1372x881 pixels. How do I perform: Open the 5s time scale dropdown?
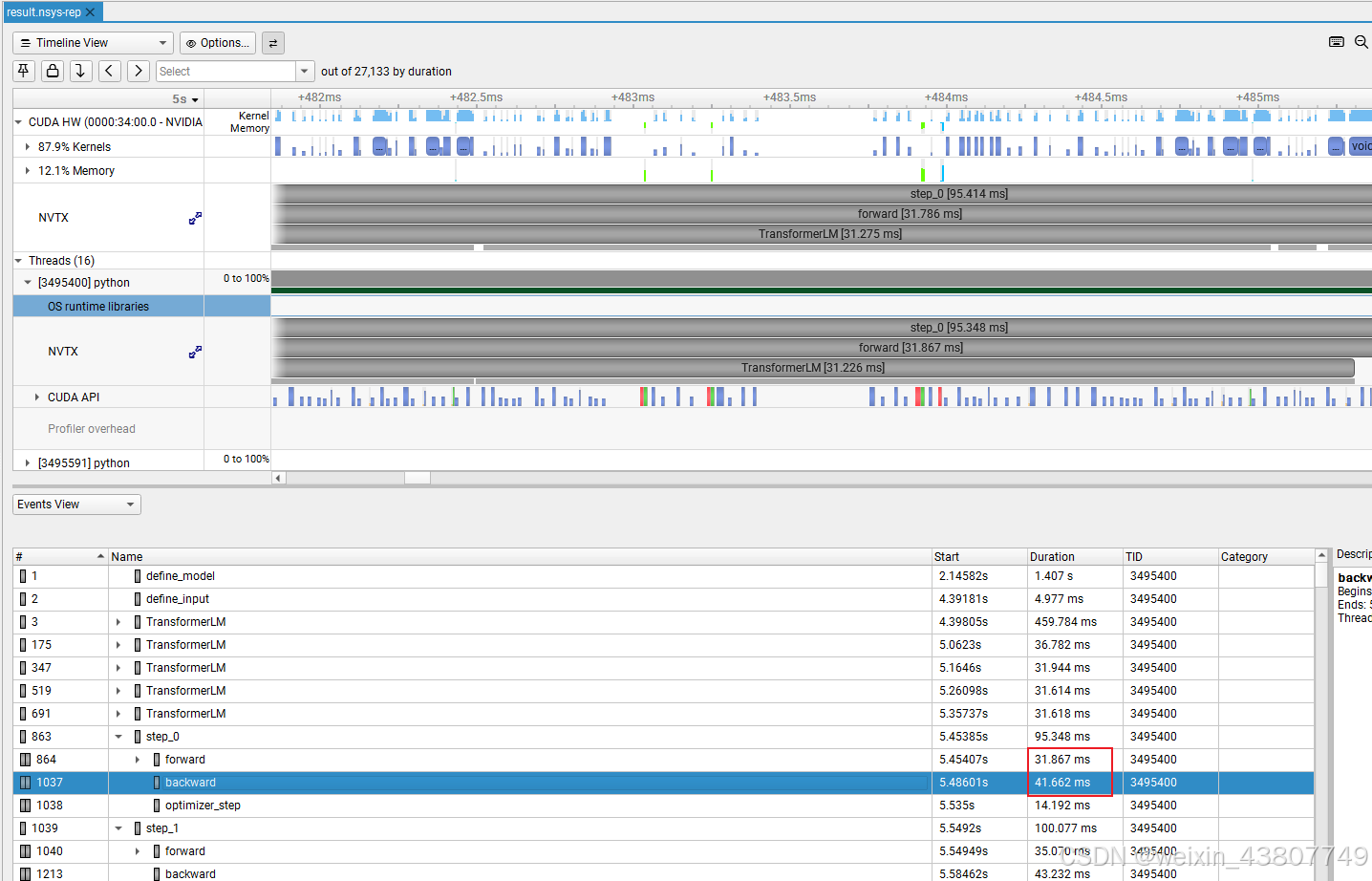tap(185, 99)
